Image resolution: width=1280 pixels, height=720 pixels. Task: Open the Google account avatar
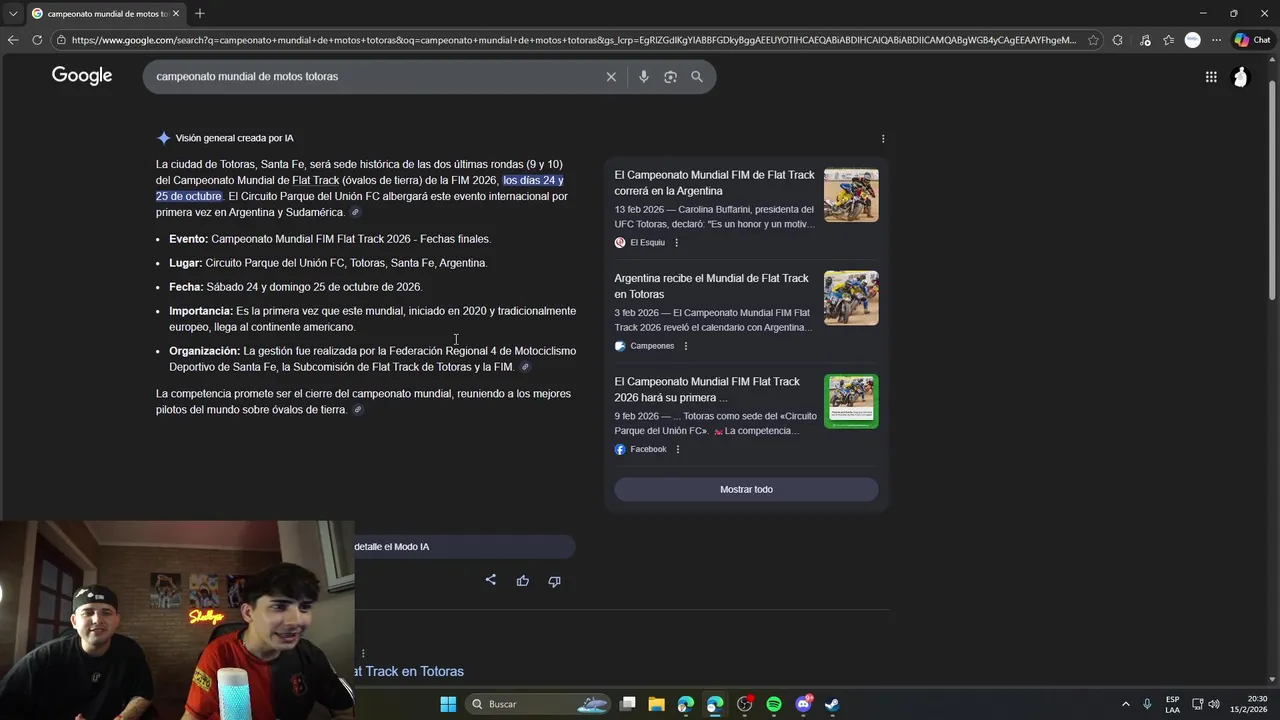(1240, 77)
